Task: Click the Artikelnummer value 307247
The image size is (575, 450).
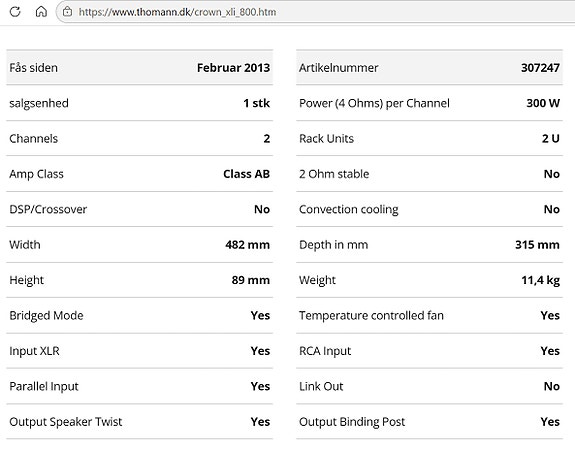Action: point(540,68)
